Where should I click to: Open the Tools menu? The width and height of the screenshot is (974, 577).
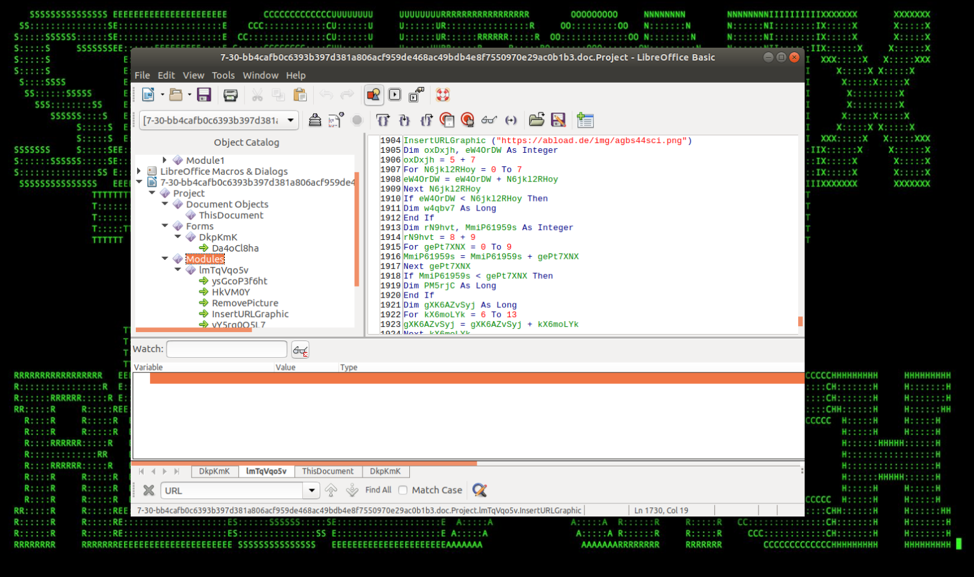pos(223,75)
